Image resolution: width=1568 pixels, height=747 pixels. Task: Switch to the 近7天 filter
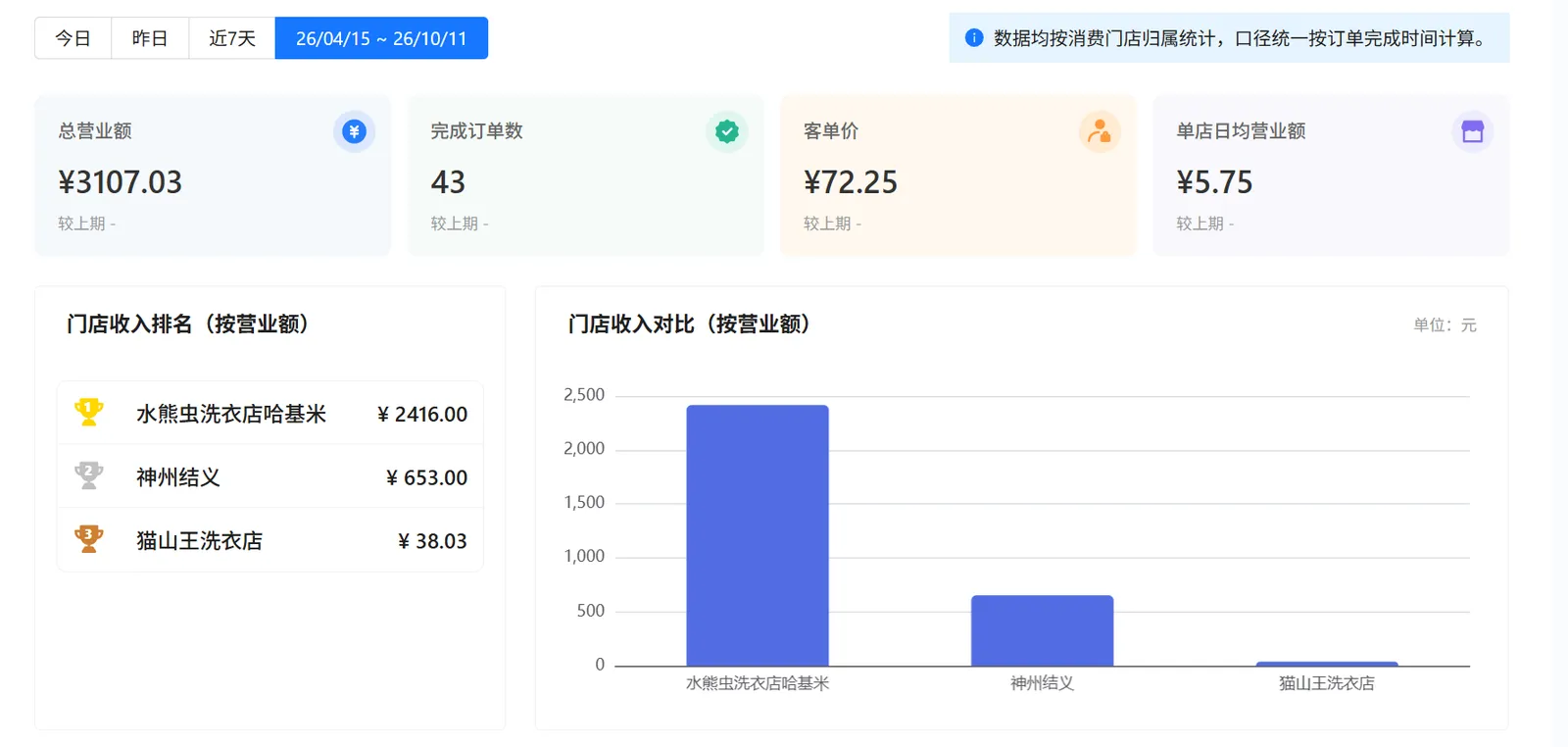(x=232, y=38)
